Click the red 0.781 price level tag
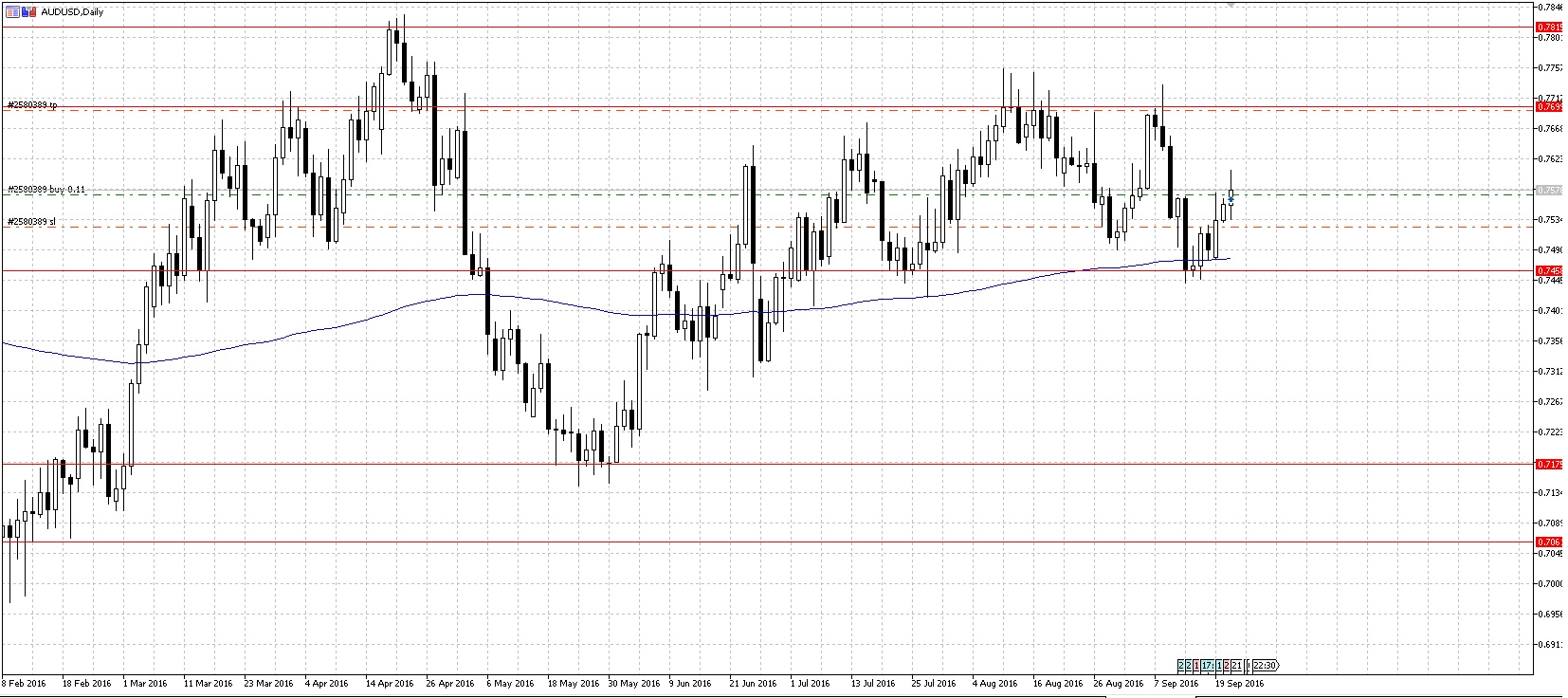 tap(1548, 28)
